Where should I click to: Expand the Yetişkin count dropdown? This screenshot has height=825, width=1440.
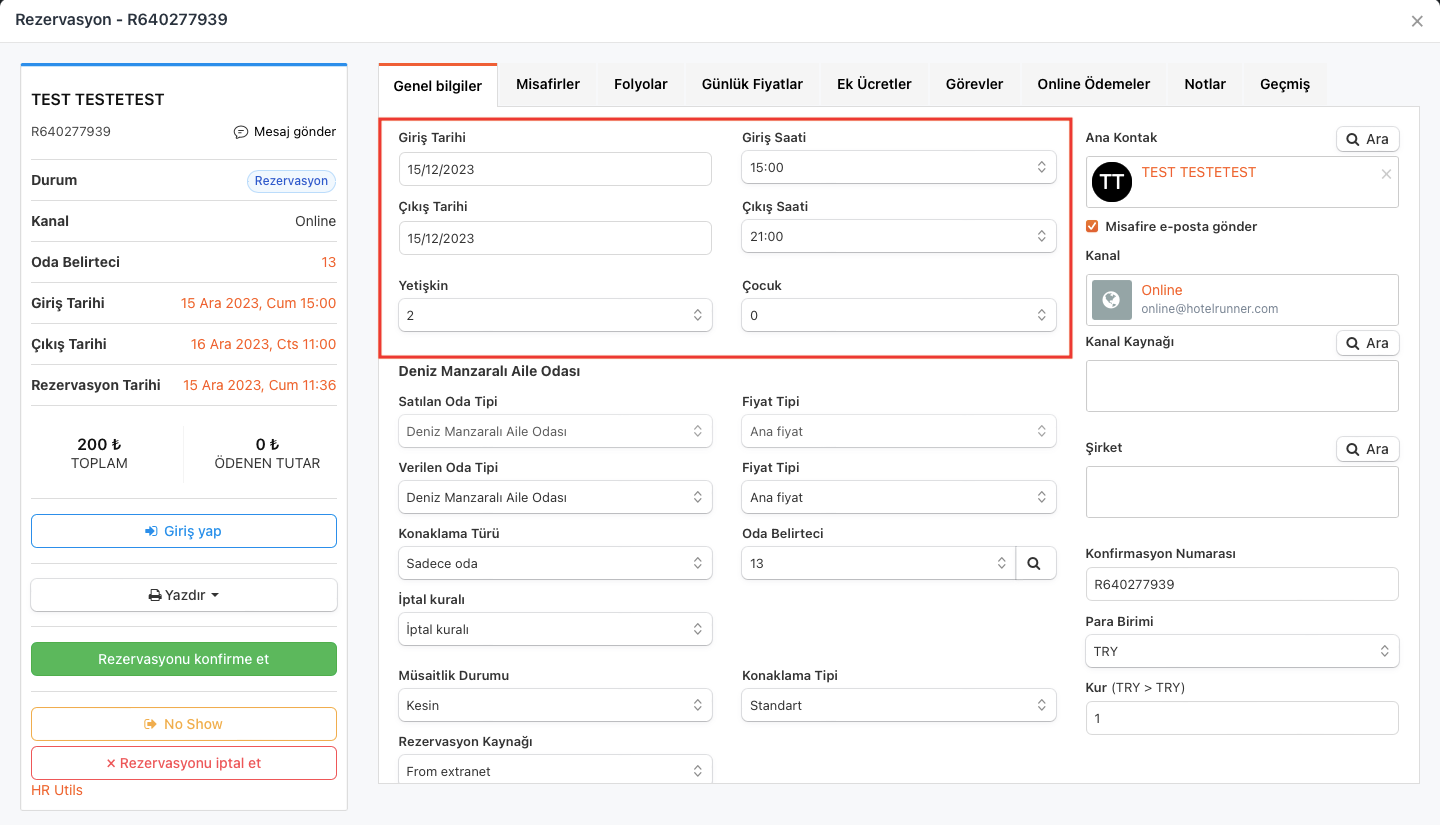coord(555,315)
